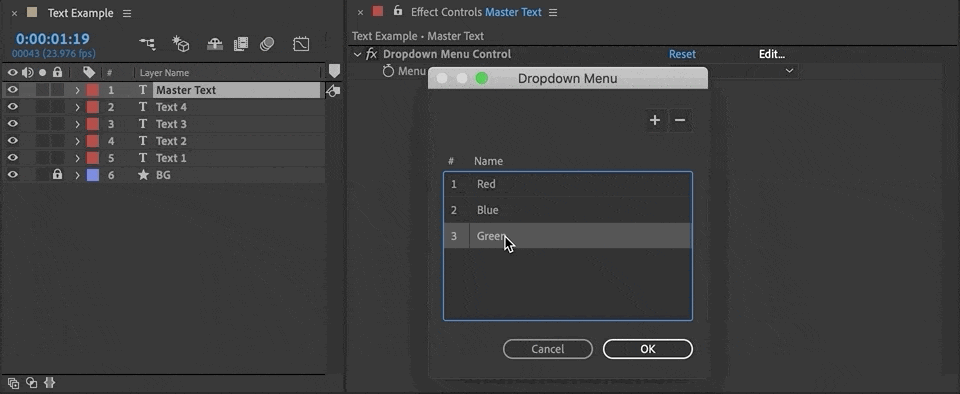Click the label column tag icon
Image resolution: width=960 pixels, height=394 pixels.
[x=89, y=72]
